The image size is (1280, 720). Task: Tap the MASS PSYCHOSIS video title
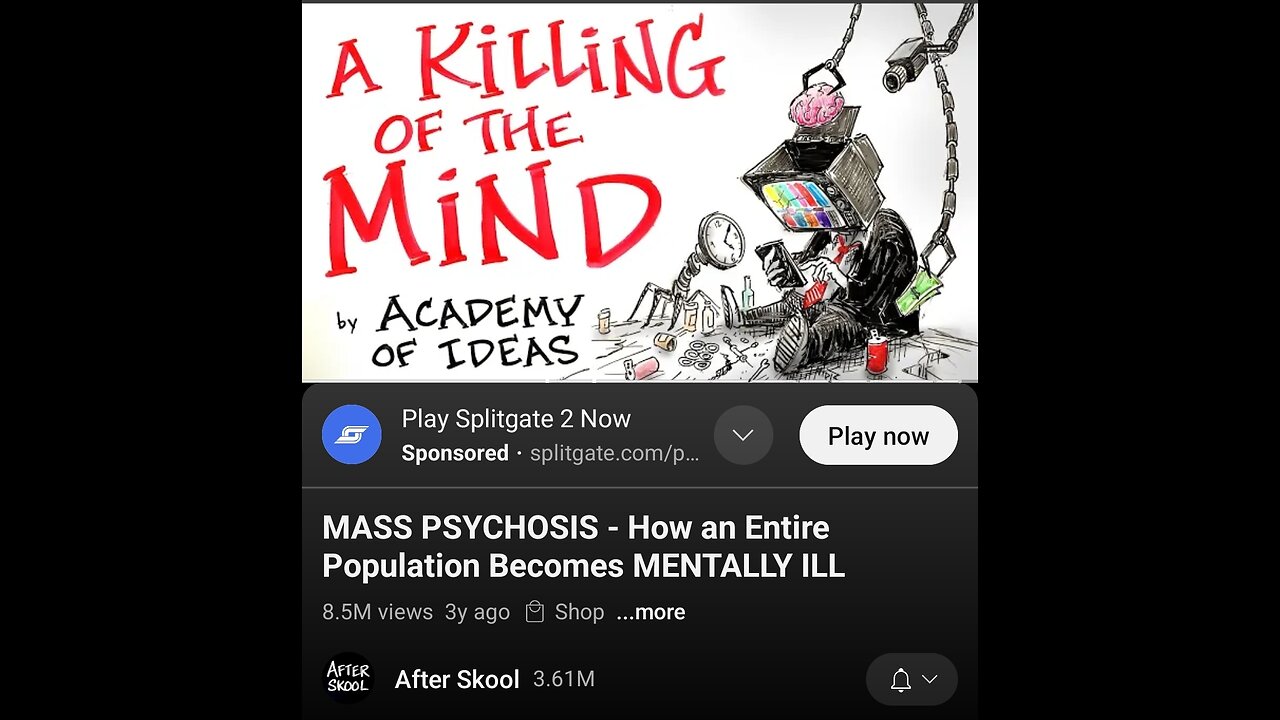click(583, 547)
